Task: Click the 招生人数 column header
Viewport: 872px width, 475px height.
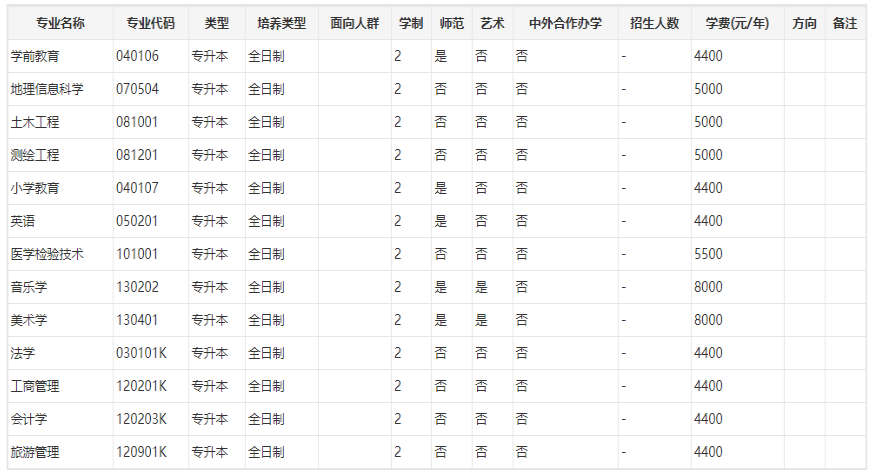Action: pos(654,23)
